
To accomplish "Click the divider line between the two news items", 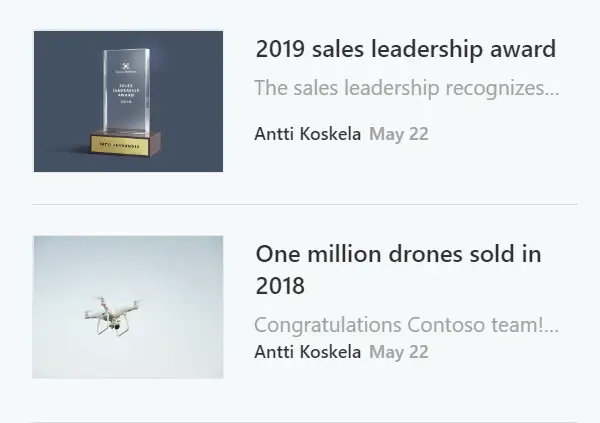I will (x=305, y=204).
